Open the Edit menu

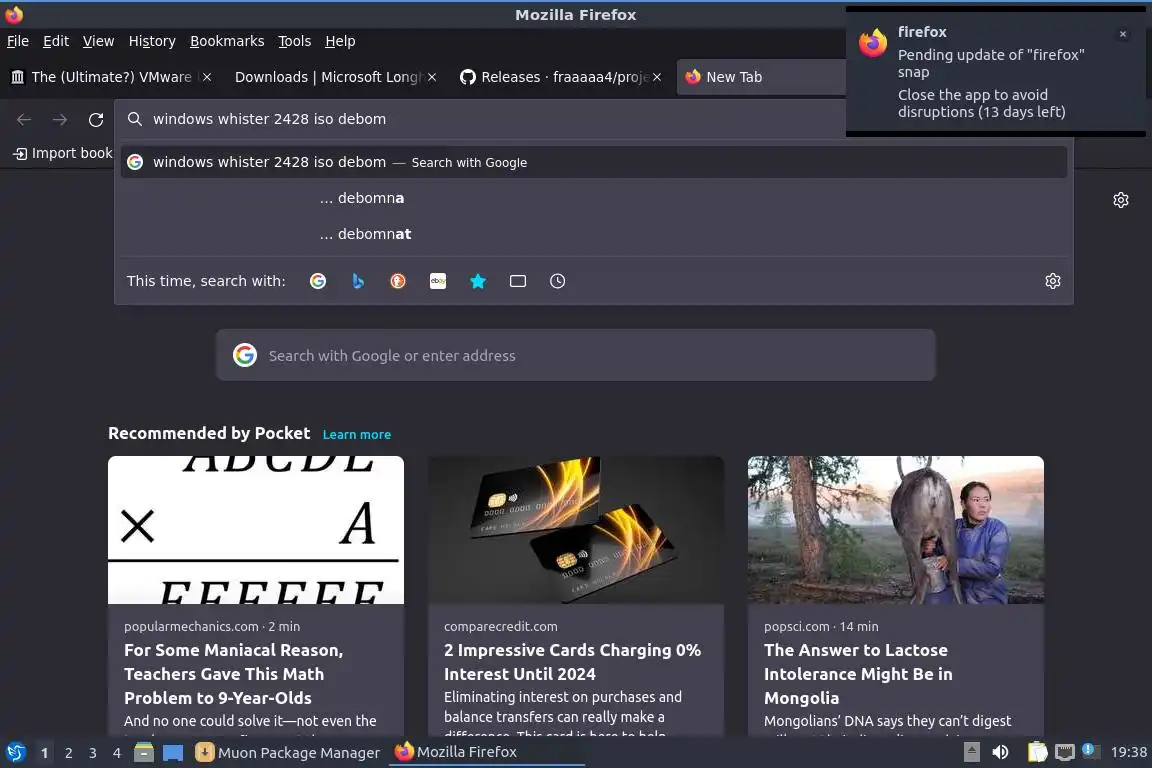click(56, 41)
